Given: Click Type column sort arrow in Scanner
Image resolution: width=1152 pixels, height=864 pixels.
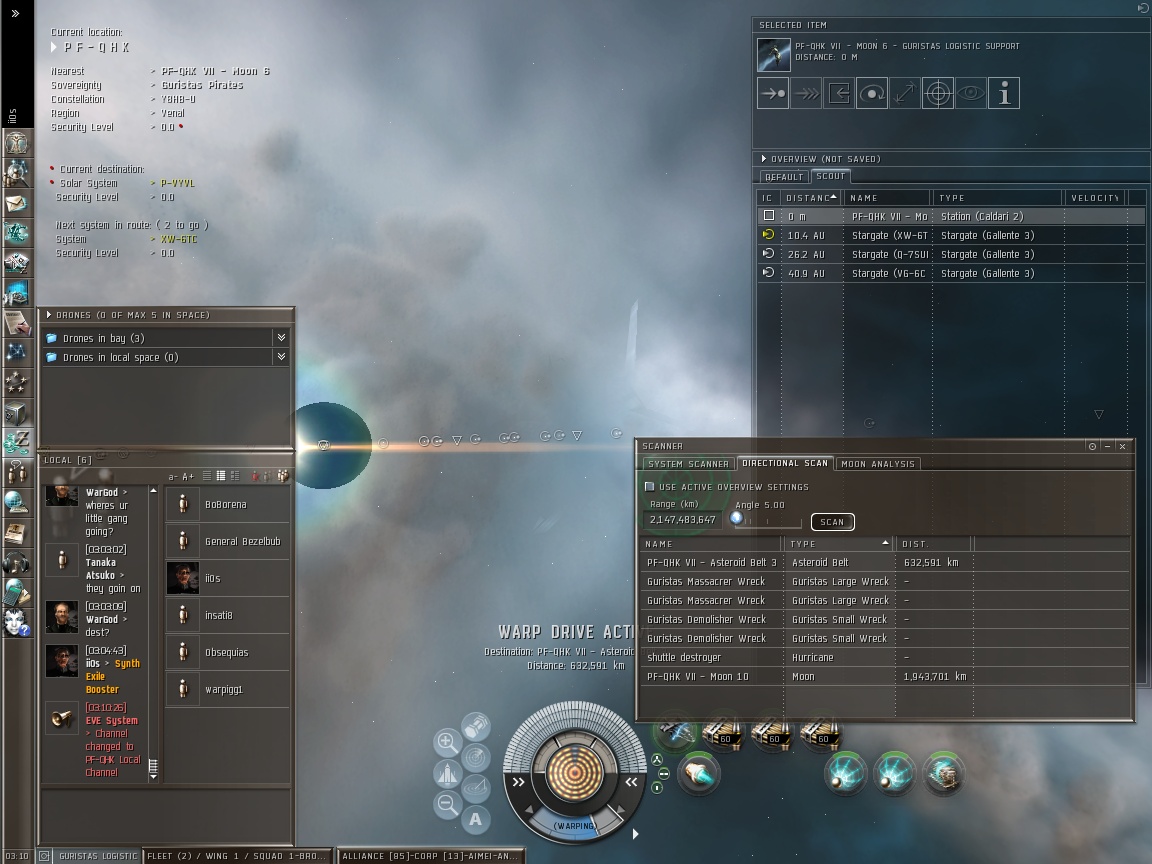Looking at the screenshot, I should [885, 543].
